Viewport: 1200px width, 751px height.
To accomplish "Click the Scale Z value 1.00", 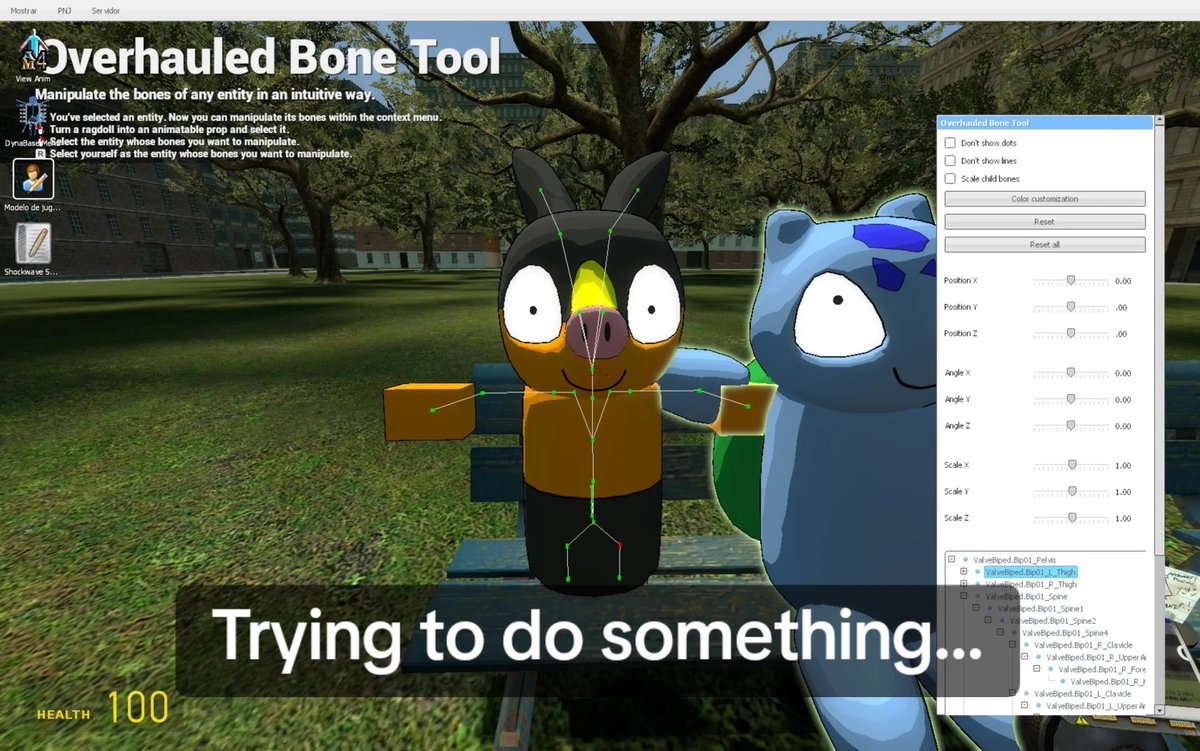I will 1123,518.
